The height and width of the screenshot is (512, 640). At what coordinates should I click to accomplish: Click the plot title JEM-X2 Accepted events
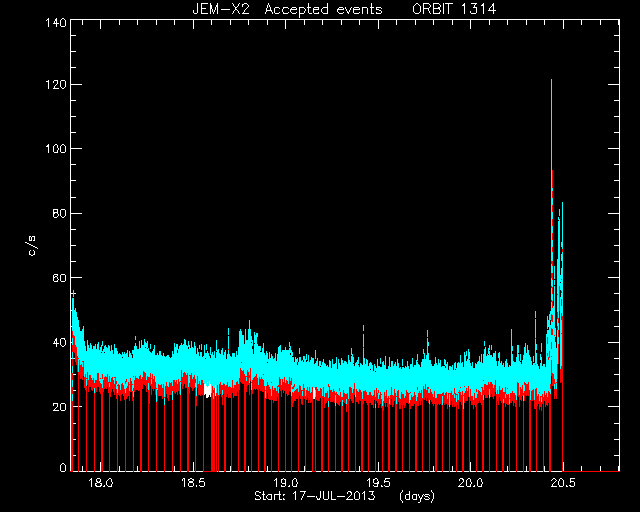287,9
